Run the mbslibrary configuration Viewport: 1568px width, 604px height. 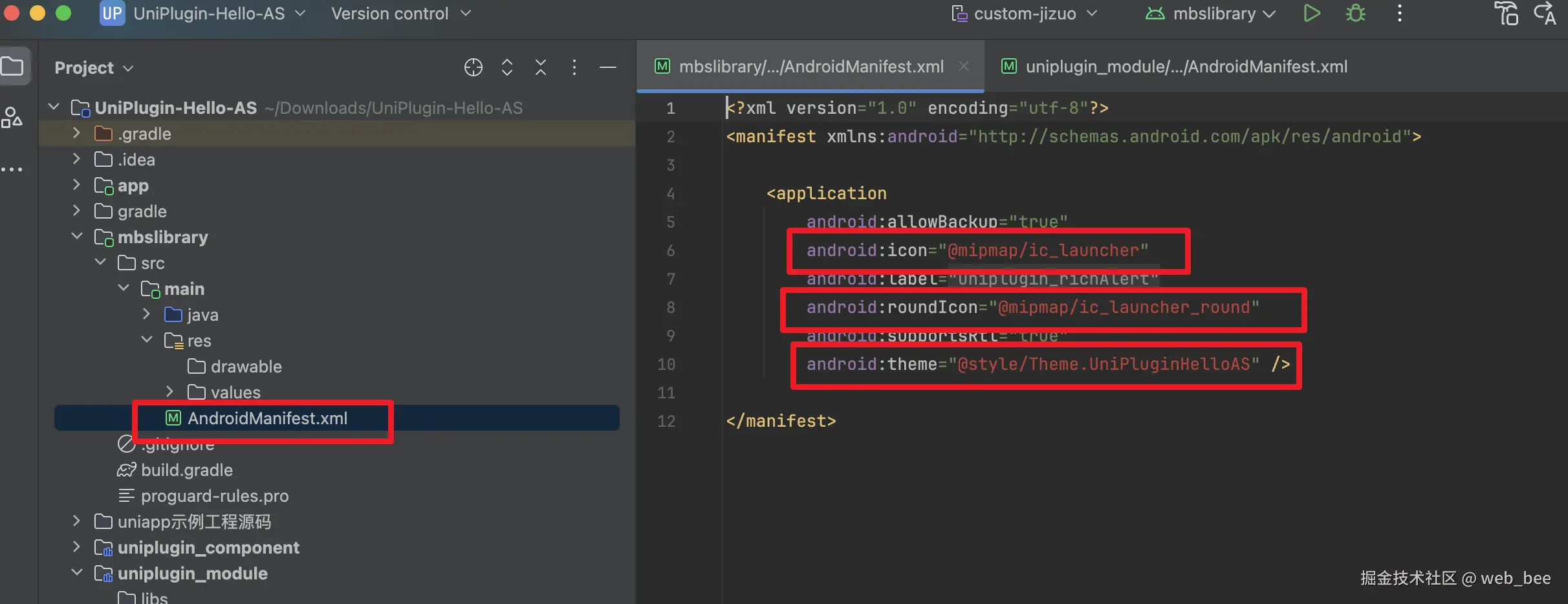1311,14
